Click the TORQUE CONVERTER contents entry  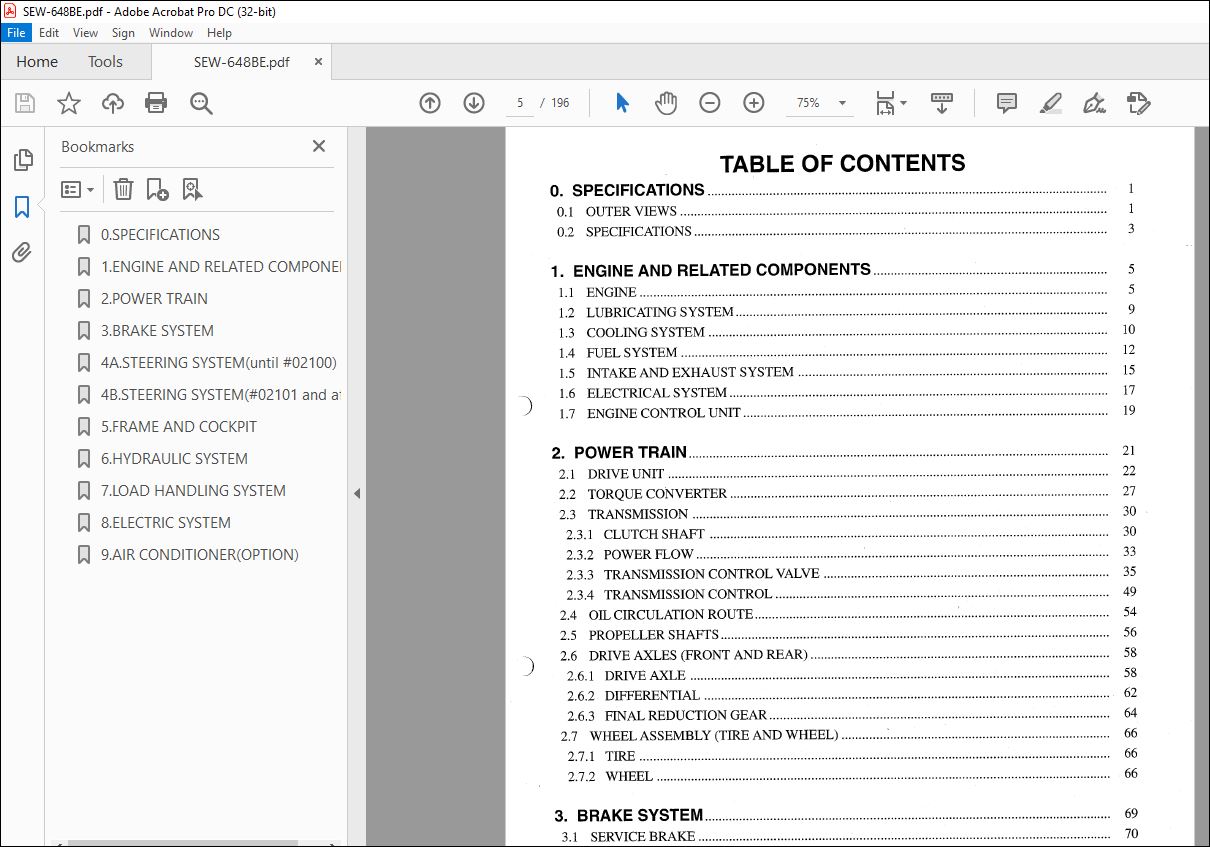[x=657, y=494]
